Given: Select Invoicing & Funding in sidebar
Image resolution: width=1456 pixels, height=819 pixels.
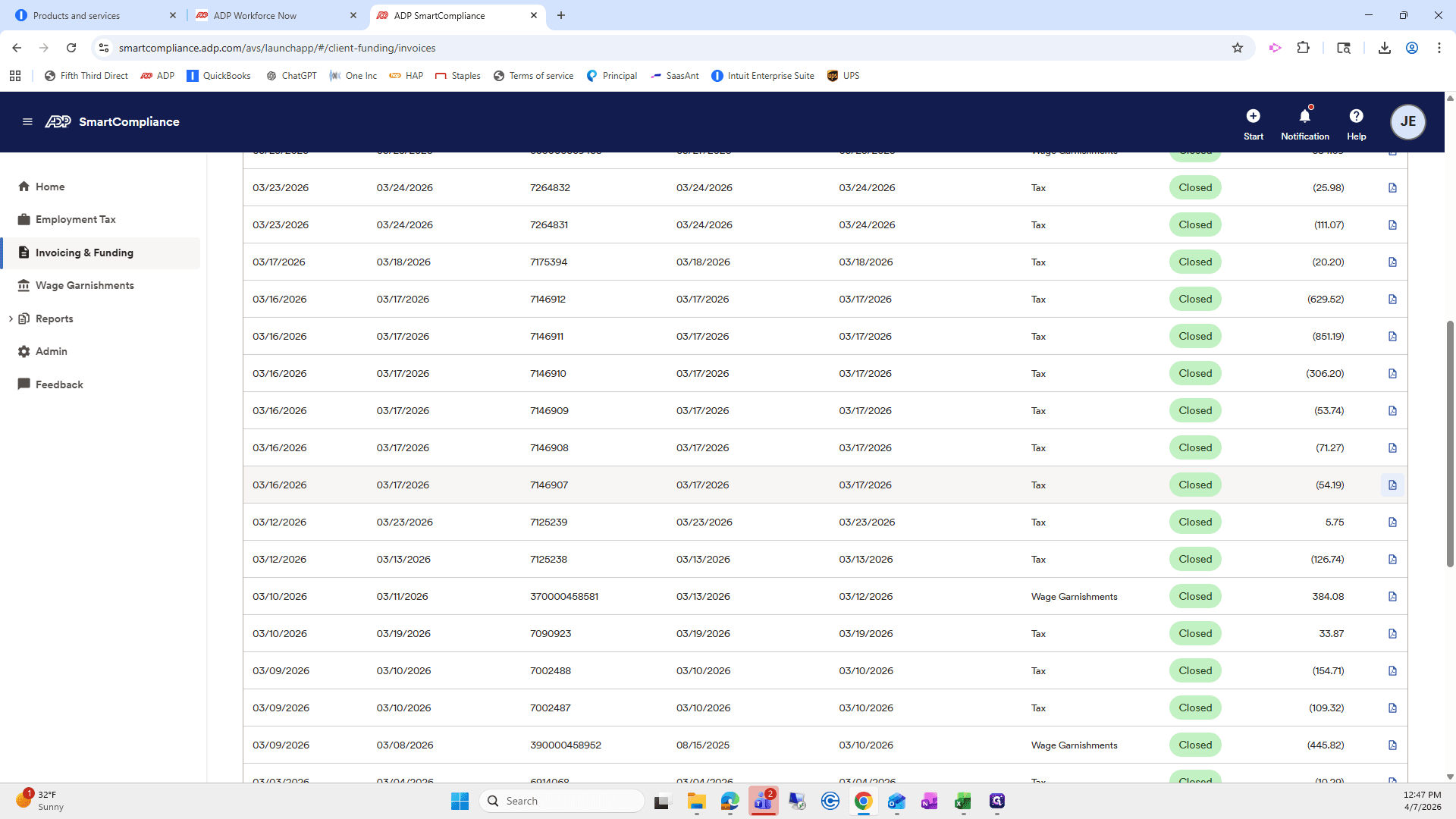Looking at the screenshot, I should click(x=101, y=253).
